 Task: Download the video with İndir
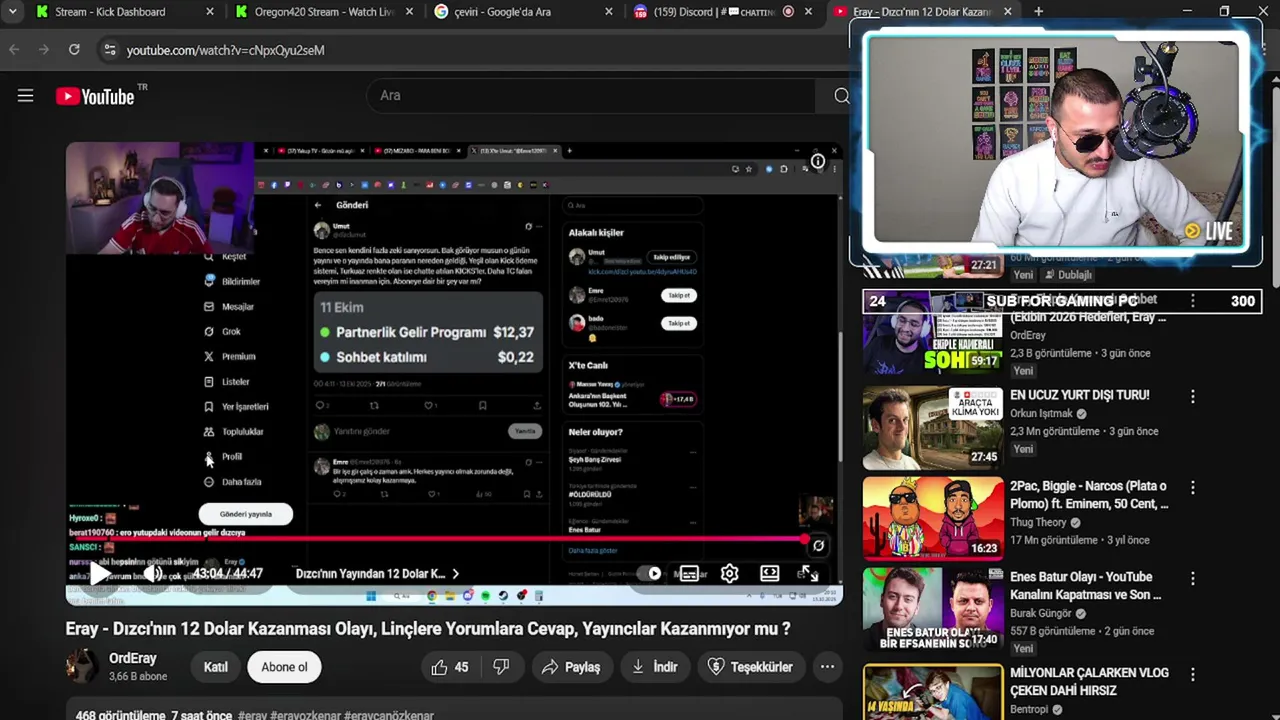pos(655,667)
